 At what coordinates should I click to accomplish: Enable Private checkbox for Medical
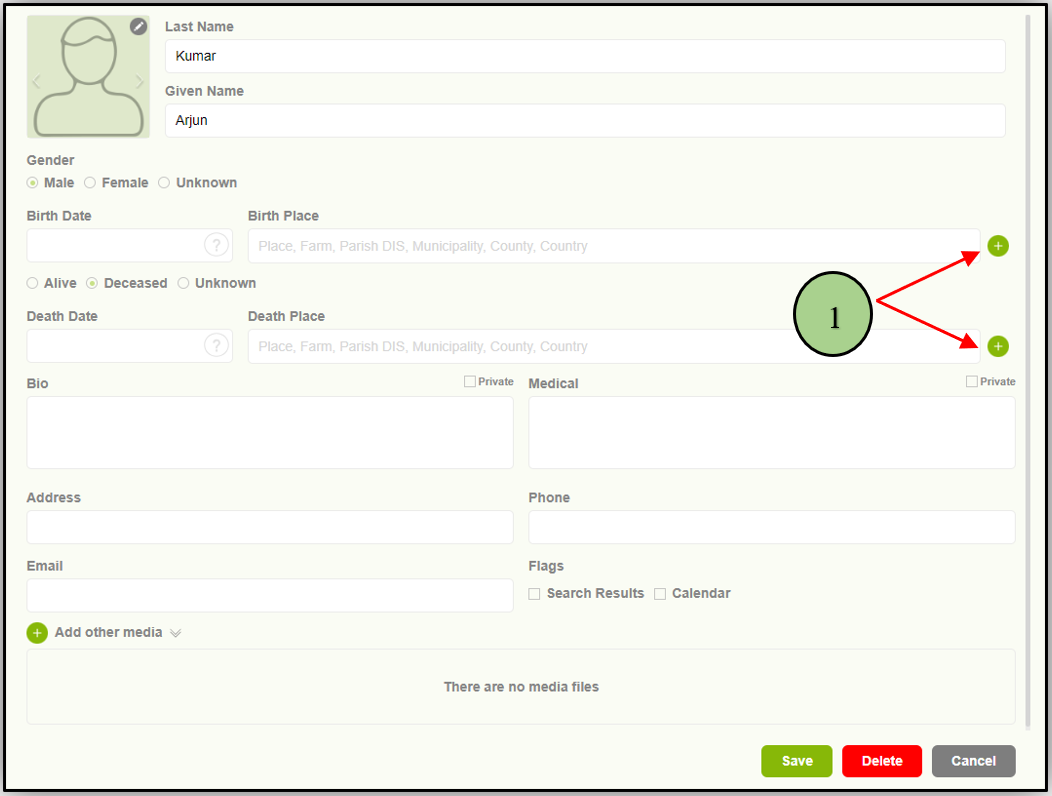click(972, 382)
